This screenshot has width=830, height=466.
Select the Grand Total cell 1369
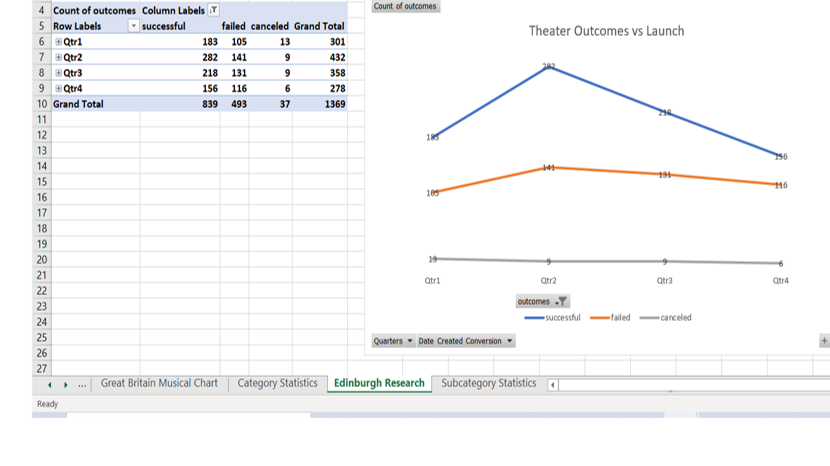click(x=320, y=104)
